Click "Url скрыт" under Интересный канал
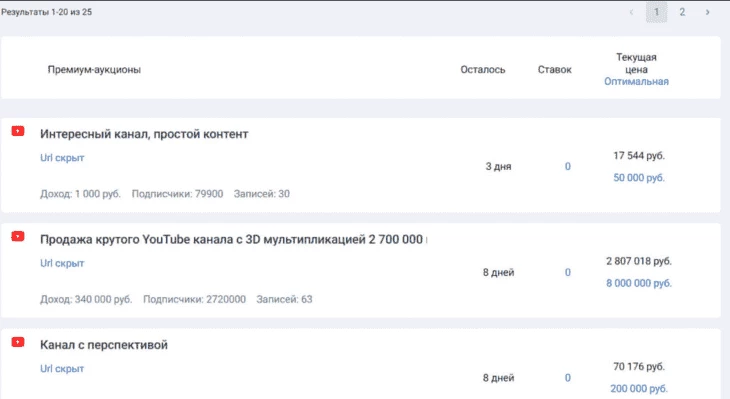The width and height of the screenshot is (730, 399). [62, 158]
